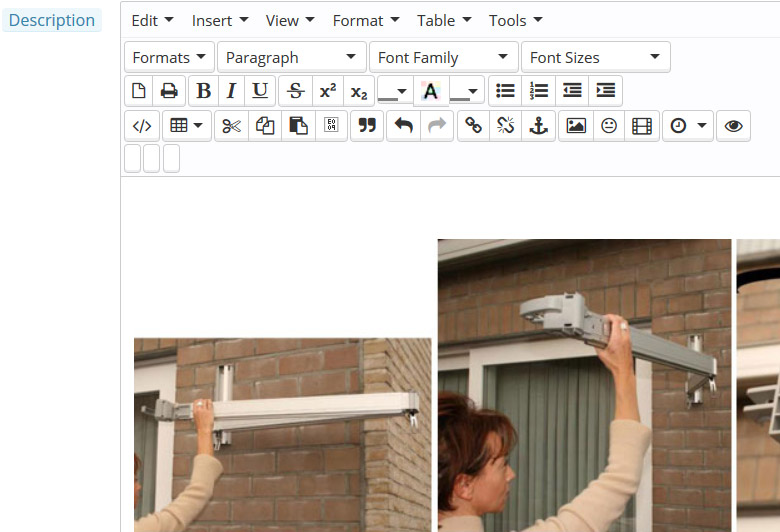Toggle Subscript formatting
This screenshot has height=532, width=780.
tap(359, 91)
